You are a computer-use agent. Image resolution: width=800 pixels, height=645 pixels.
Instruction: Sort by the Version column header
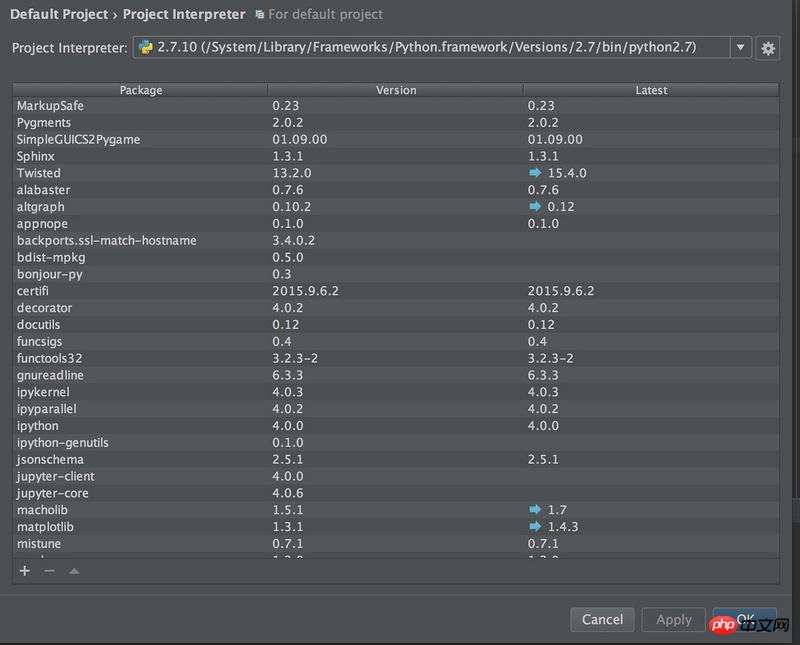coord(396,90)
